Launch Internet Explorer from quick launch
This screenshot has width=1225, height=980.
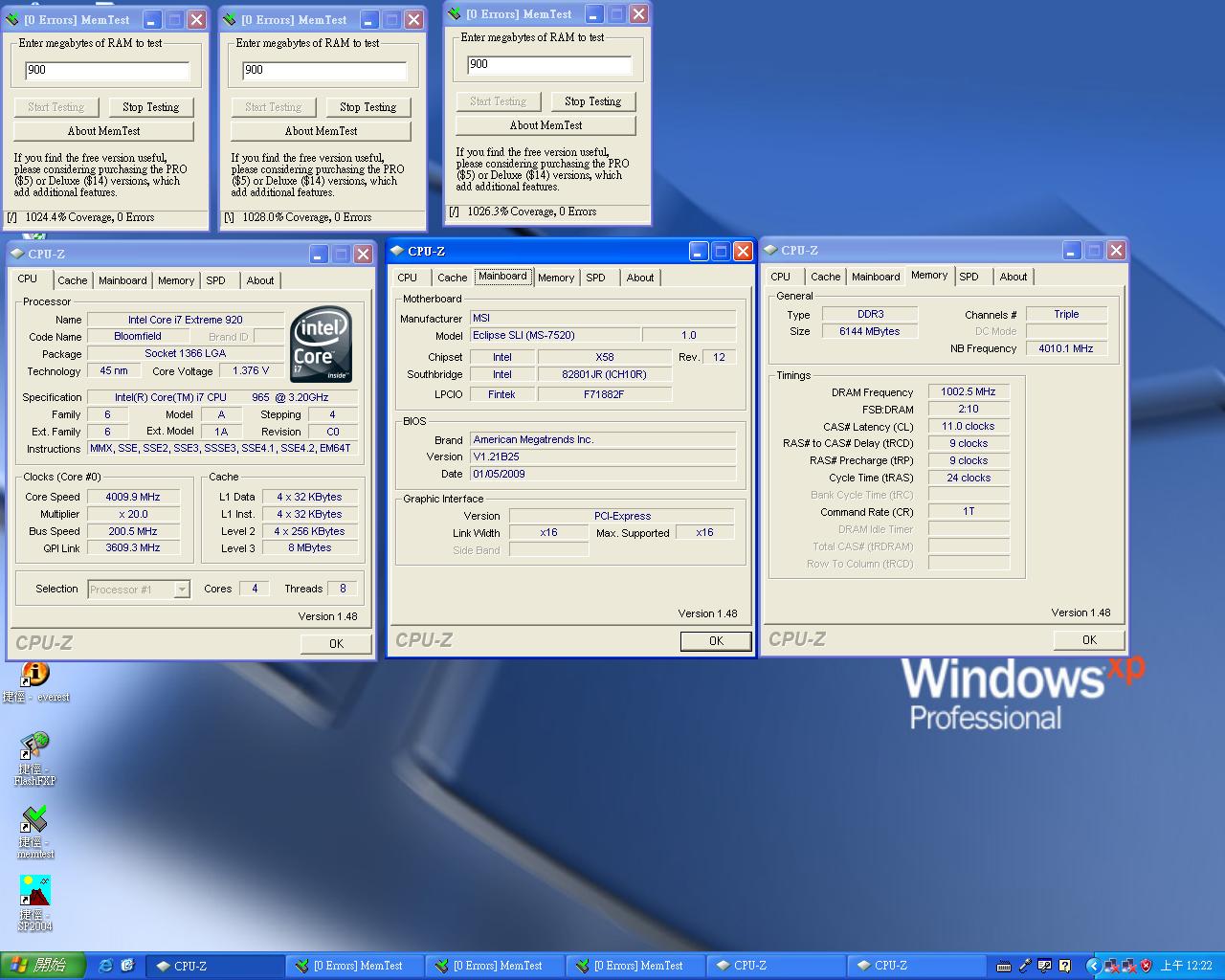point(105,966)
